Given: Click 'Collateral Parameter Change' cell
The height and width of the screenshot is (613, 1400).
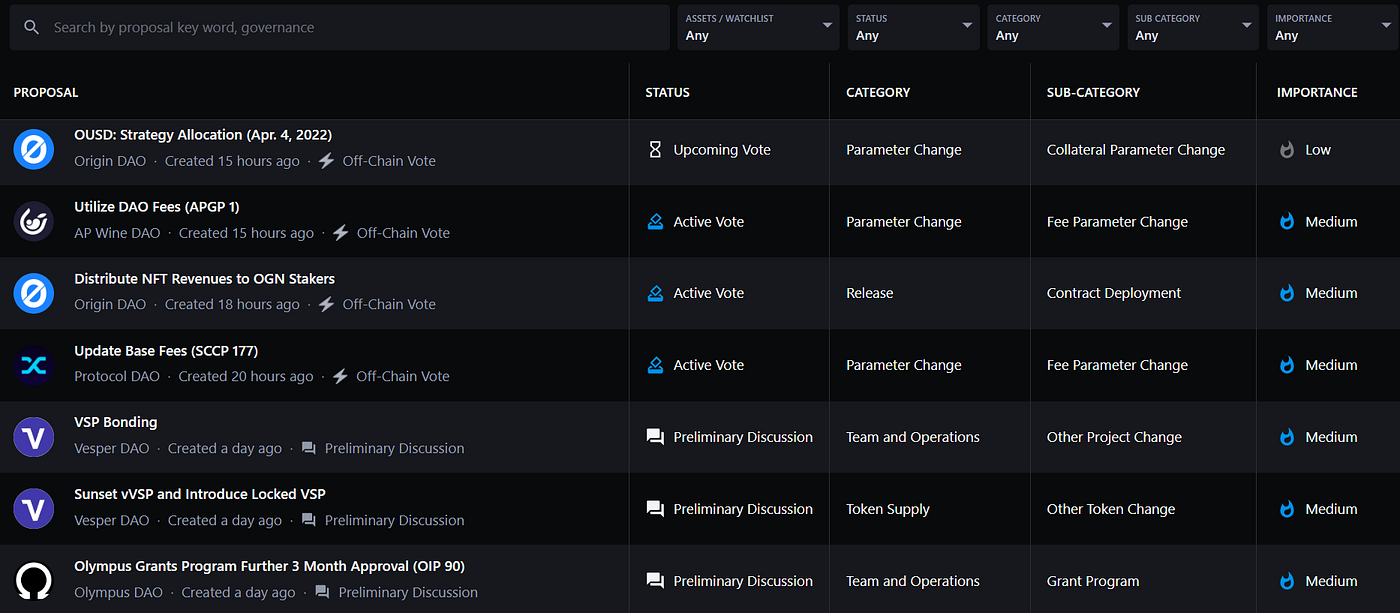Looking at the screenshot, I should point(1136,150).
